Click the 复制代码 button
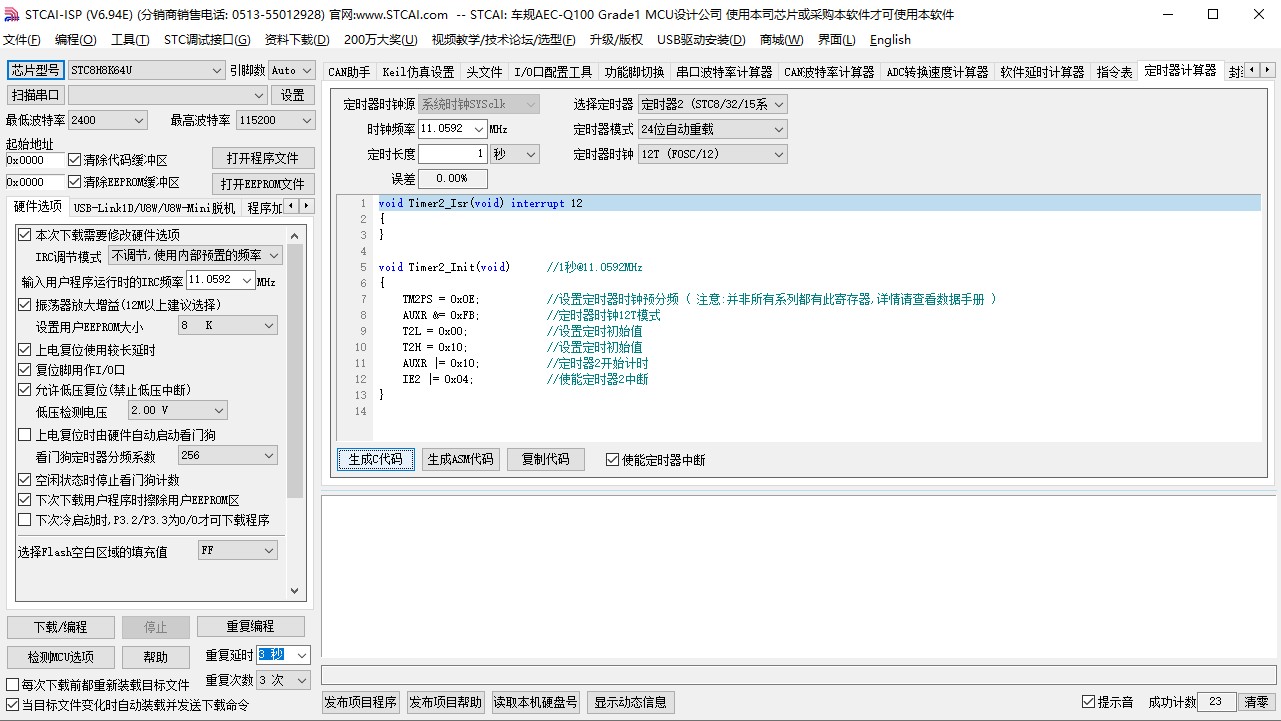Image resolution: width=1281 pixels, height=721 pixels. [x=545, y=459]
